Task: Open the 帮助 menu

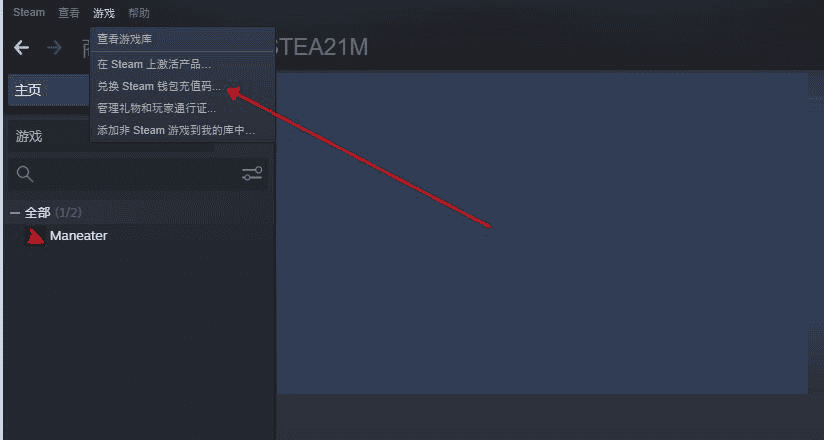Action: [139, 13]
